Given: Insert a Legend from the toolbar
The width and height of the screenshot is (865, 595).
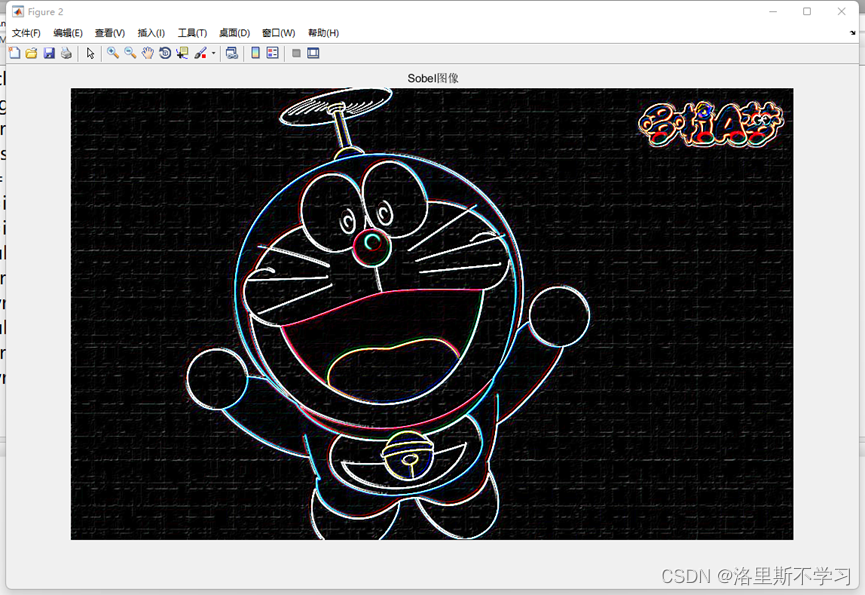Looking at the screenshot, I should [x=273, y=53].
